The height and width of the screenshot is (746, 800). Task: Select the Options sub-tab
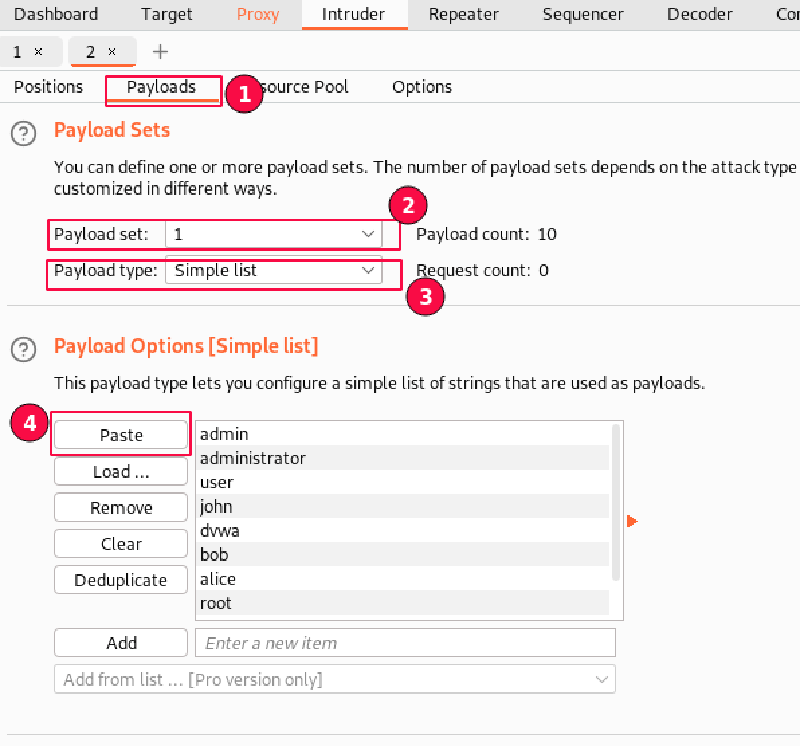click(x=421, y=87)
